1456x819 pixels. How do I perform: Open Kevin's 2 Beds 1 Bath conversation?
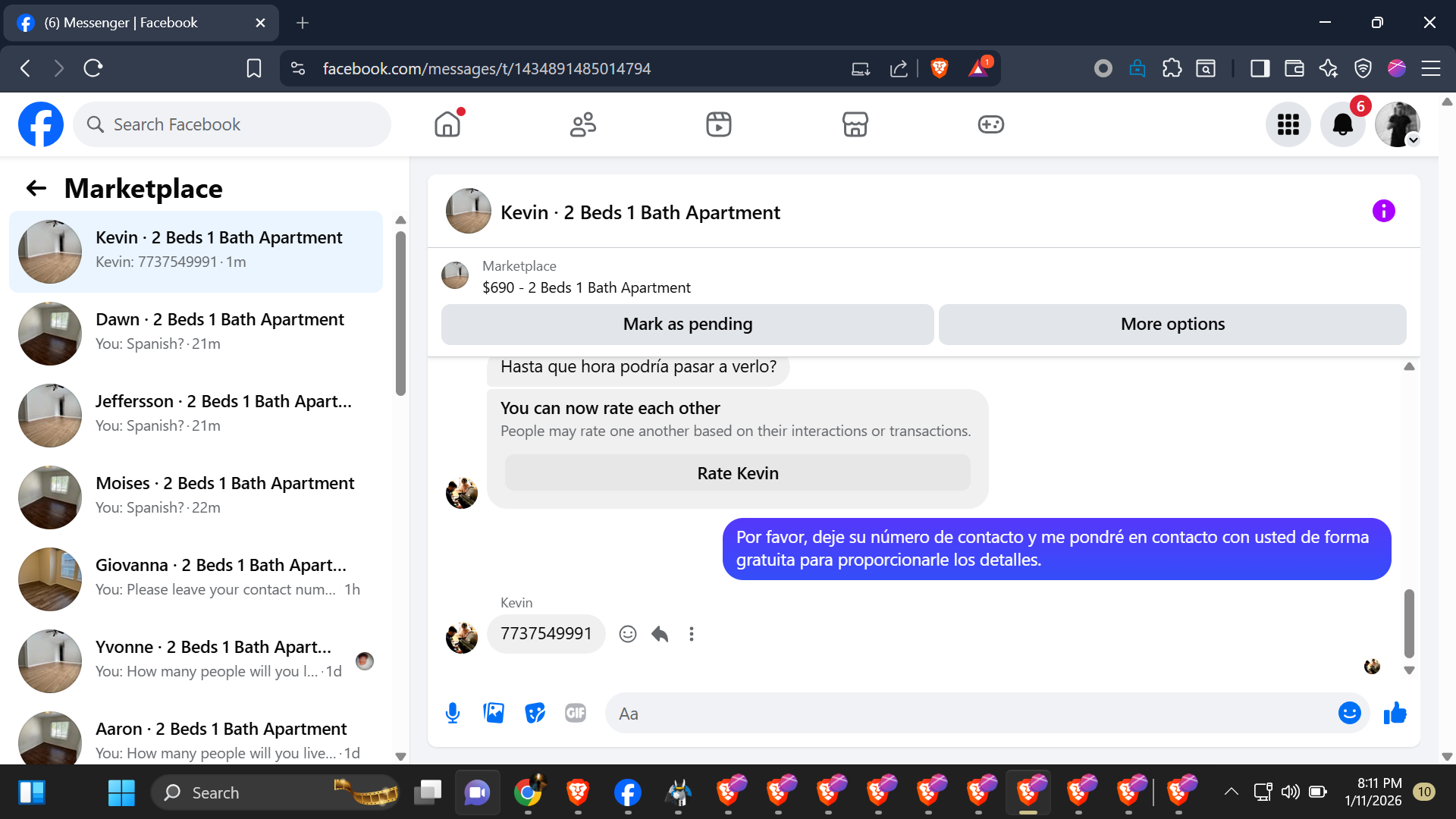[196, 251]
